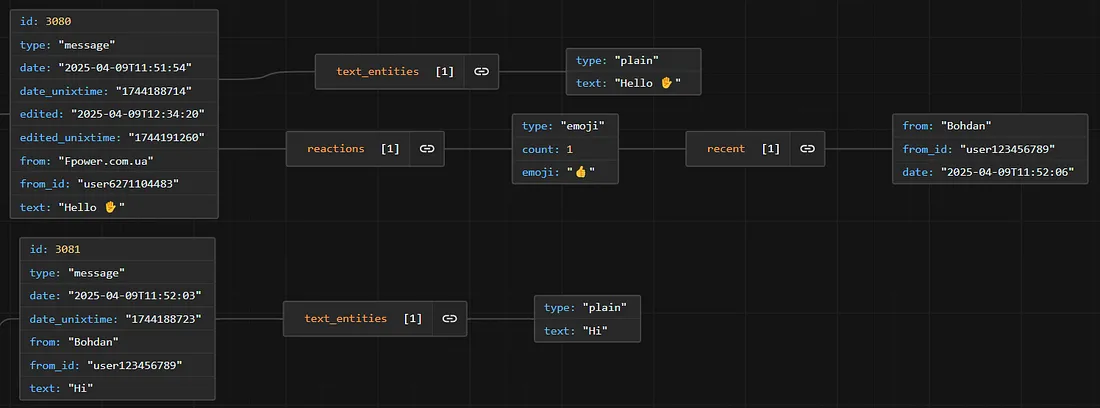Select date "2025-04-09T11:51:54" row
Viewport: 1100px width, 408px height.
click(x=115, y=67)
